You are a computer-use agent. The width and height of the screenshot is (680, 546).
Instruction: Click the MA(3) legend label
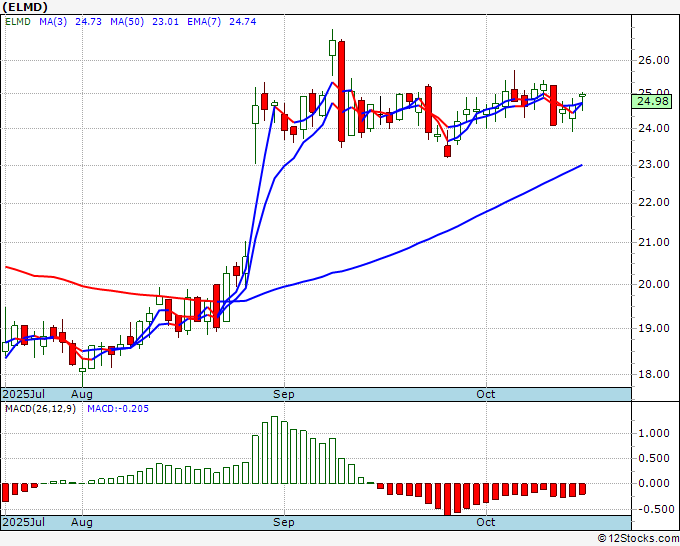click(53, 21)
